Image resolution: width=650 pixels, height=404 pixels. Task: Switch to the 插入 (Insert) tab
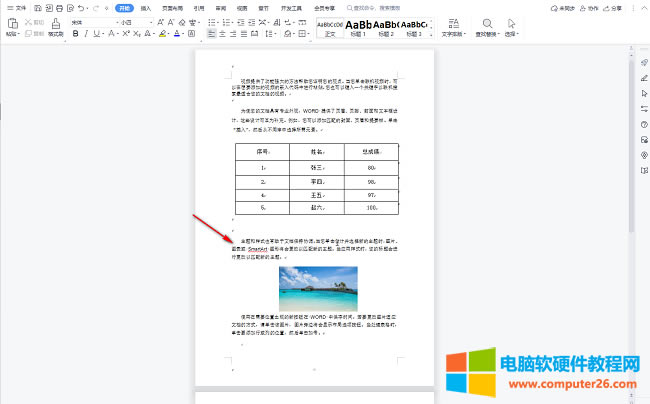(x=146, y=7)
